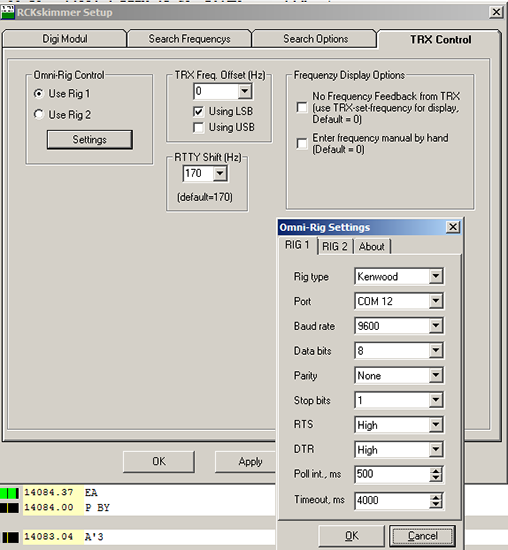Click the Timeout value field 4000
508x550 pixels.
pos(392,500)
